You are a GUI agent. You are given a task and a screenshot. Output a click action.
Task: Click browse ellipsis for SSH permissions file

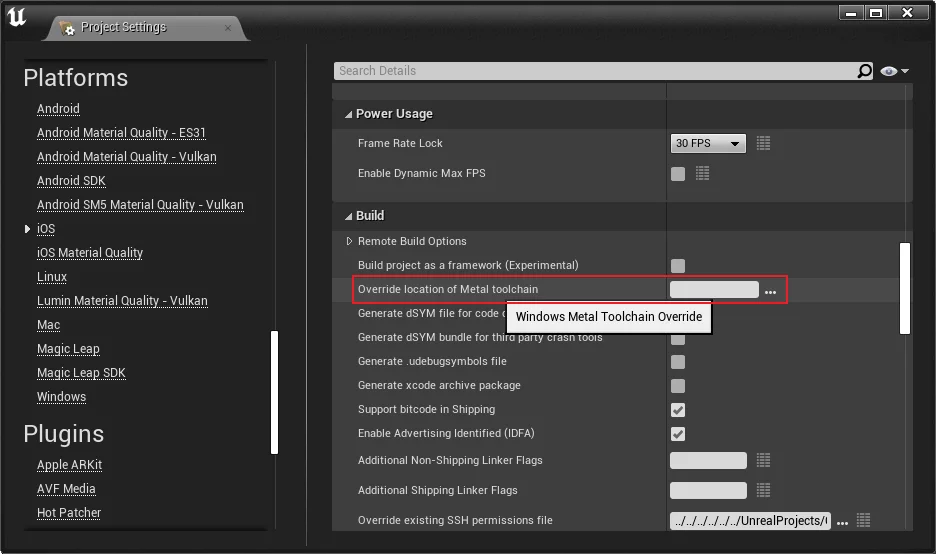pos(842,522)
